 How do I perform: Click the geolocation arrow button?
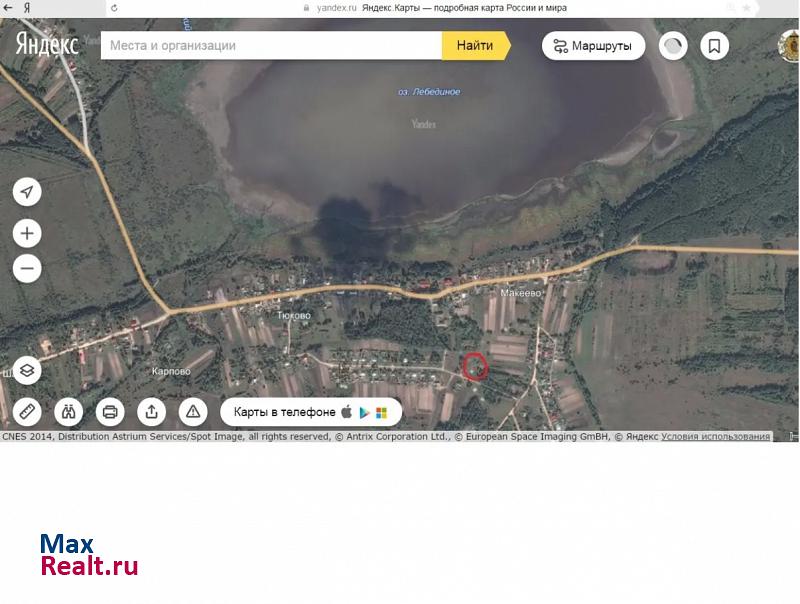coord(27,192)
